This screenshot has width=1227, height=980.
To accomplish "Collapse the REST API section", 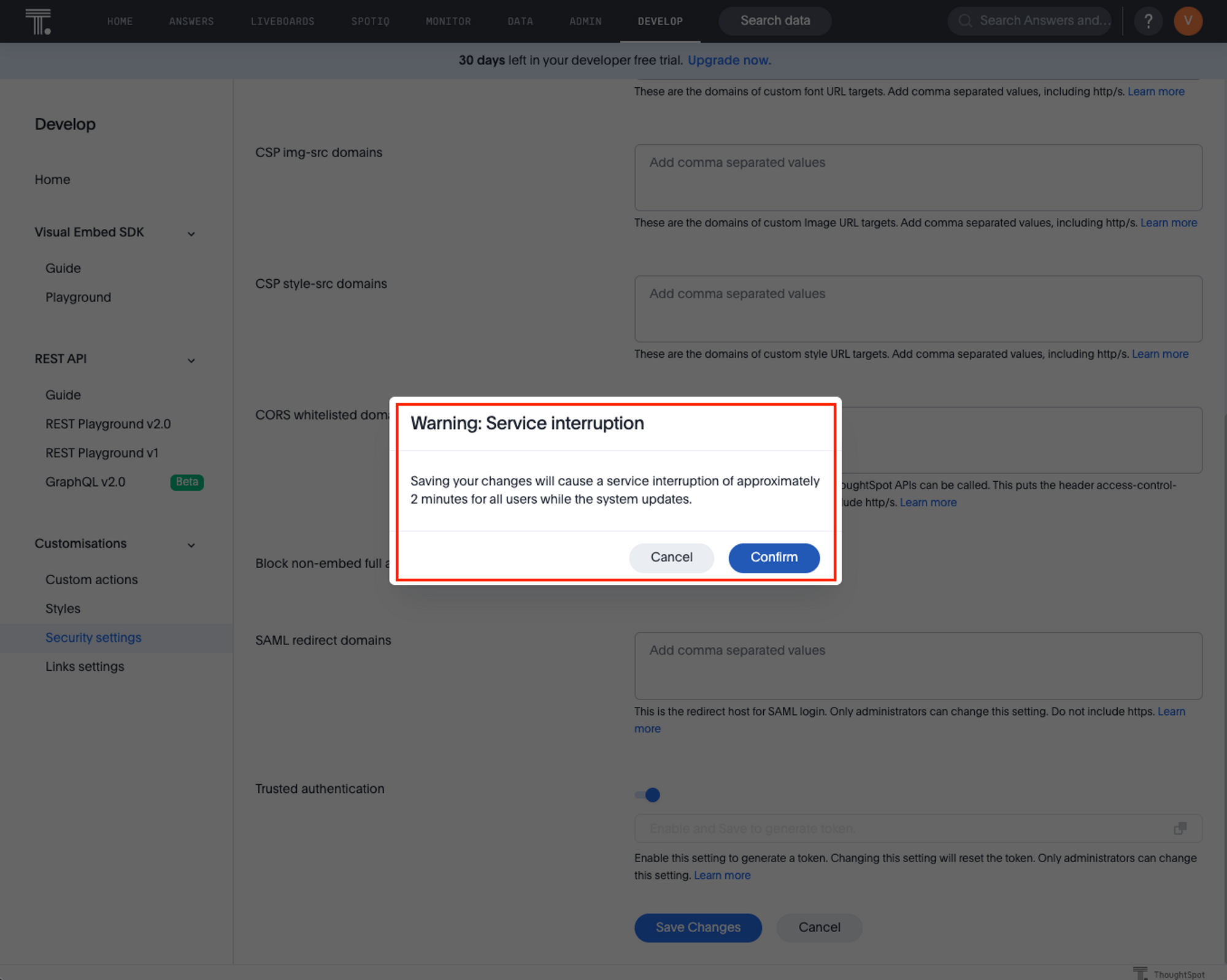I will tap(191, 360).
